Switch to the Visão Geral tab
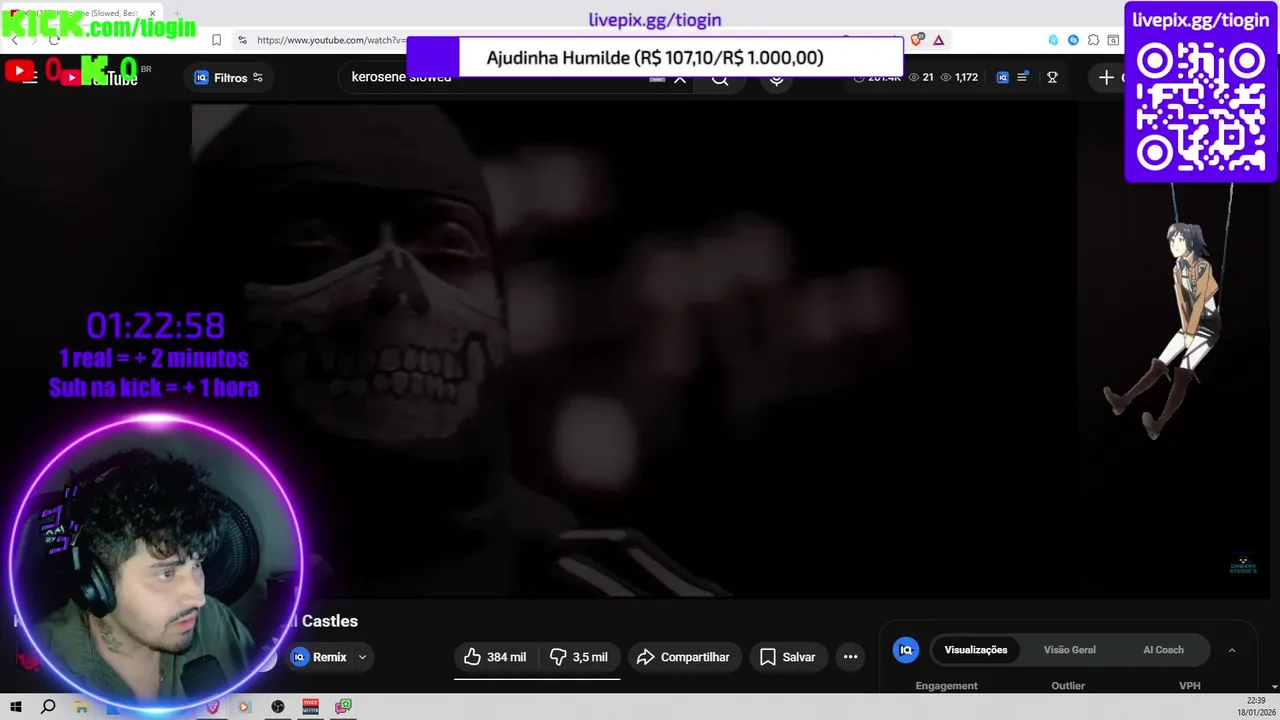 click(x=1070, y=650)
